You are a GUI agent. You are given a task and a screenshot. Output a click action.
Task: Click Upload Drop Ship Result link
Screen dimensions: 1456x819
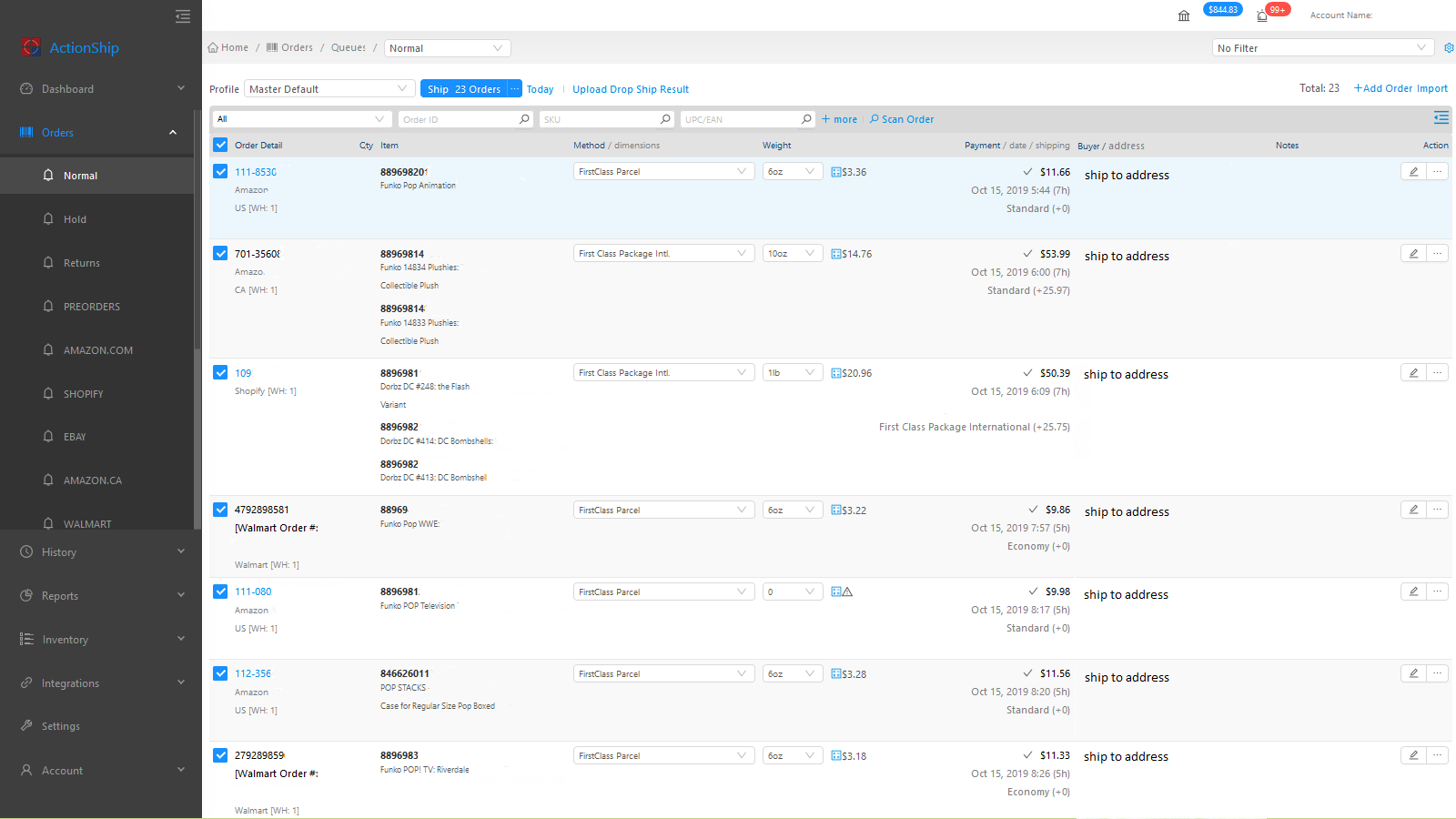631,89
